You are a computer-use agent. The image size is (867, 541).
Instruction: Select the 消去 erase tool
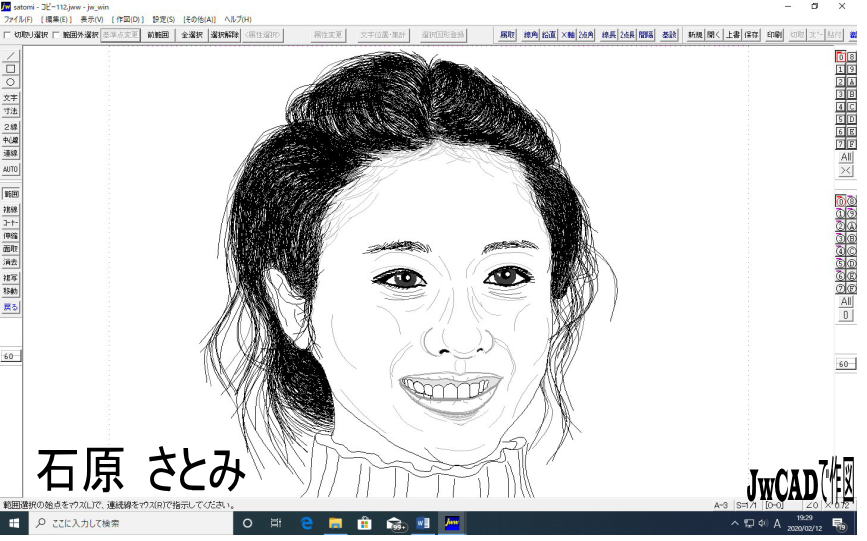click(11, 262)
